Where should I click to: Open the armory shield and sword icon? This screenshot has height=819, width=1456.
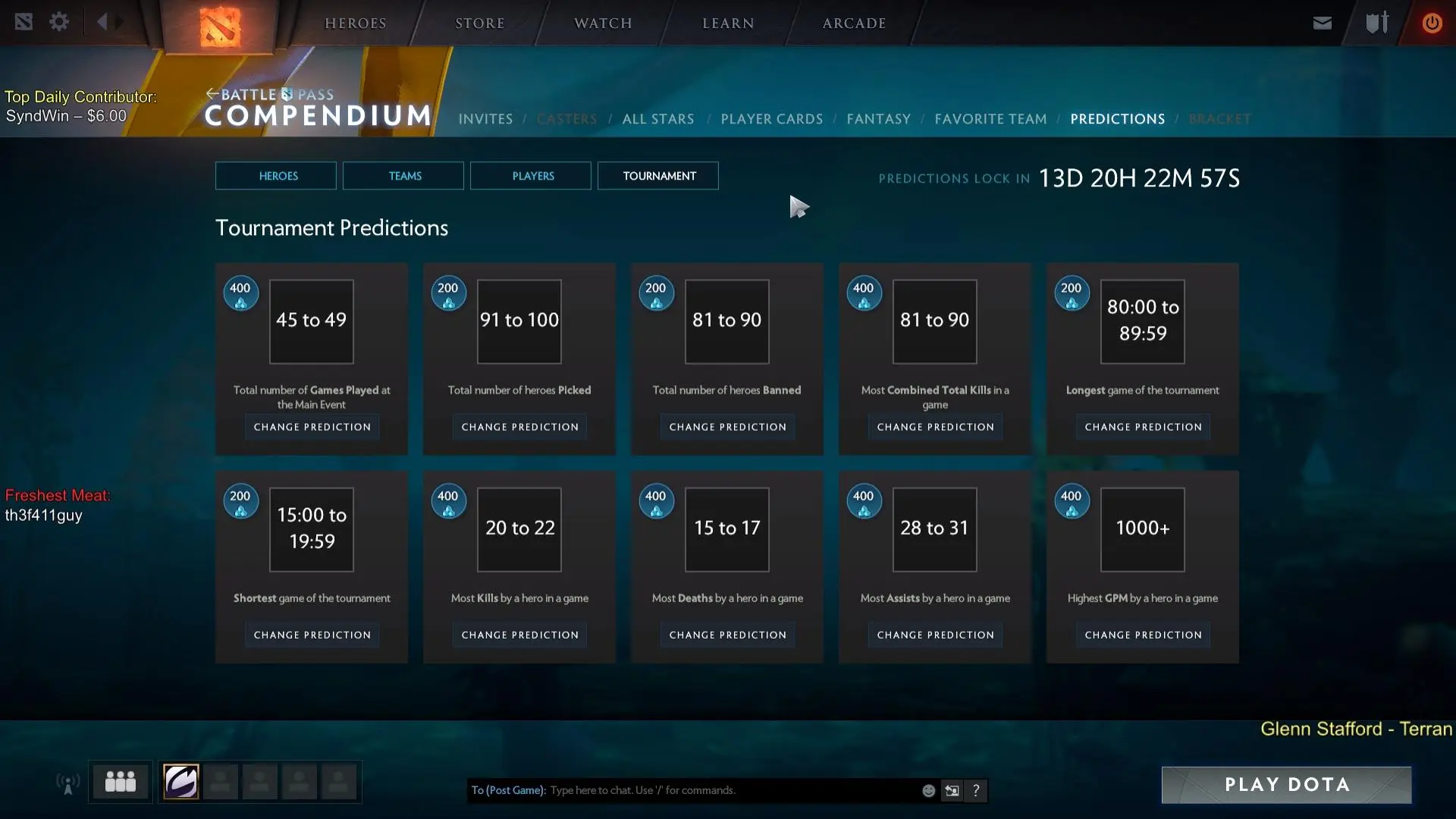1377,23
